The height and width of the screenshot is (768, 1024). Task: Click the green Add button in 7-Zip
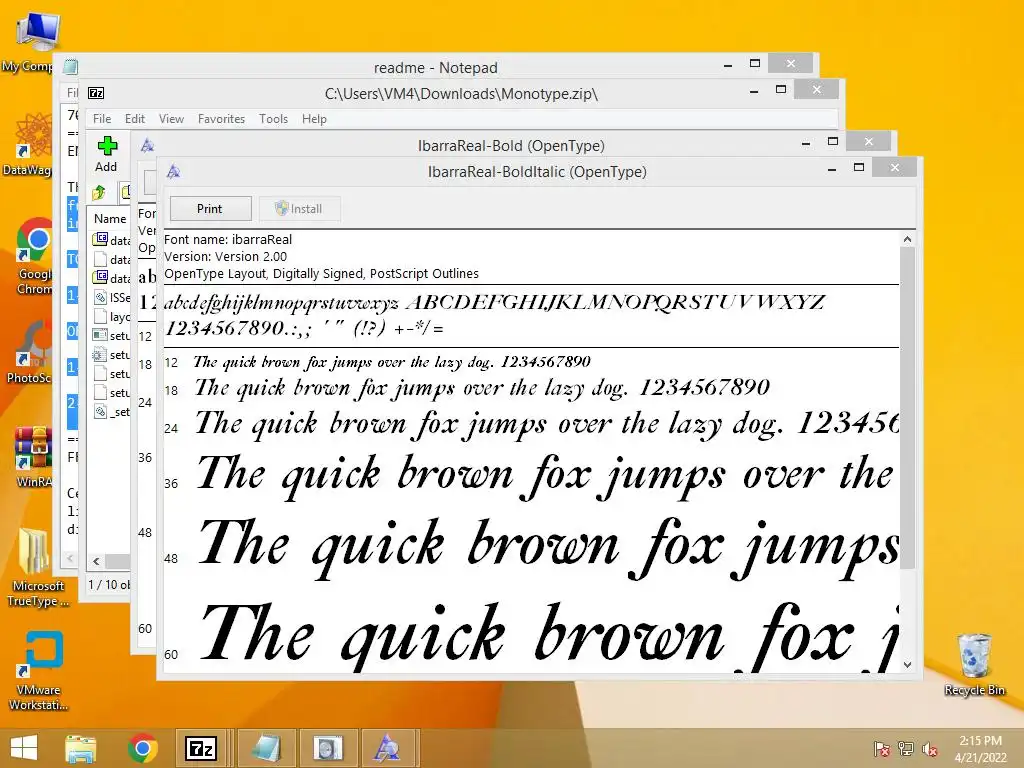click(106, 154)
